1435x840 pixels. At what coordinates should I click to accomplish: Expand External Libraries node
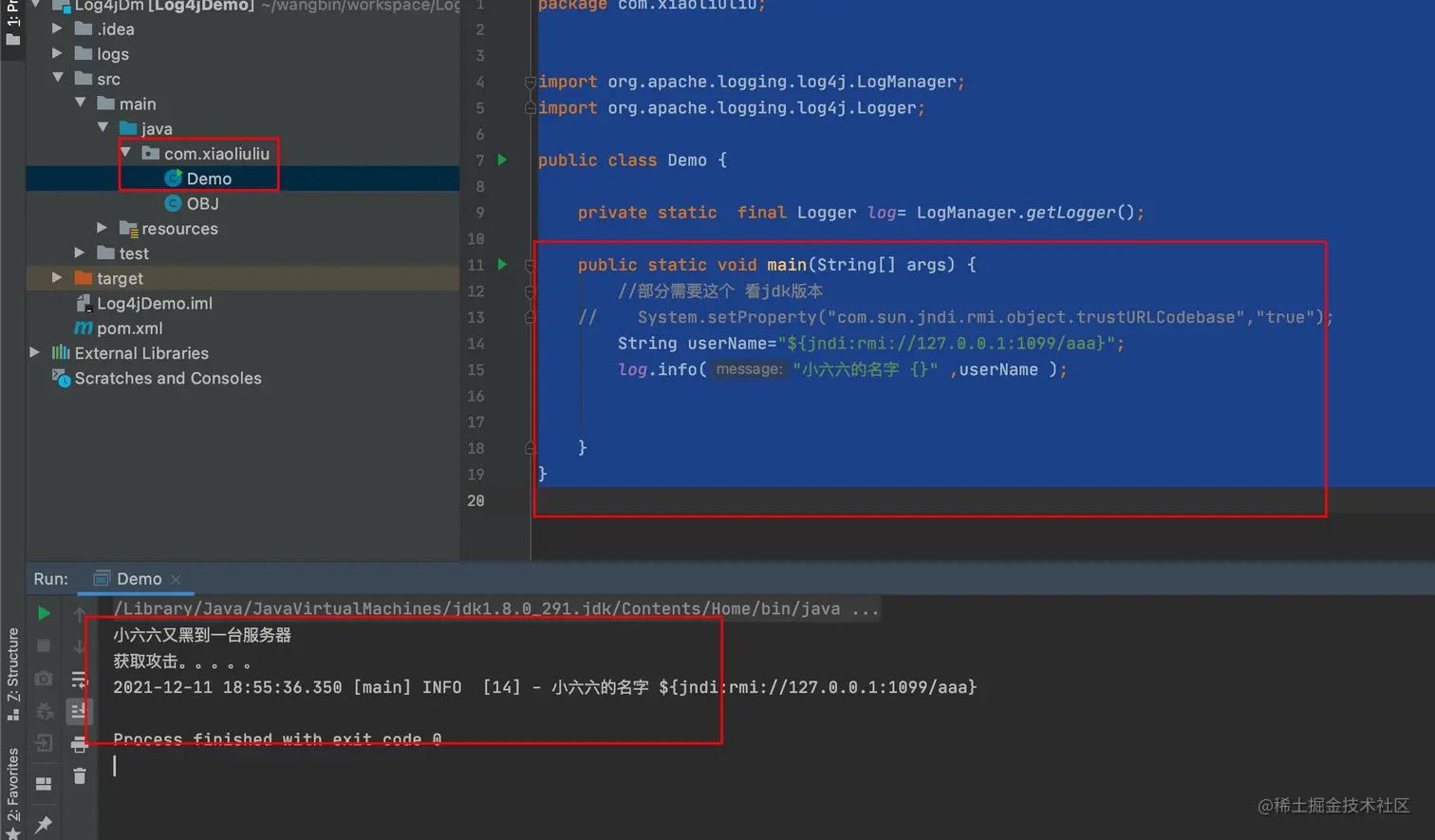tap(34, 352)
